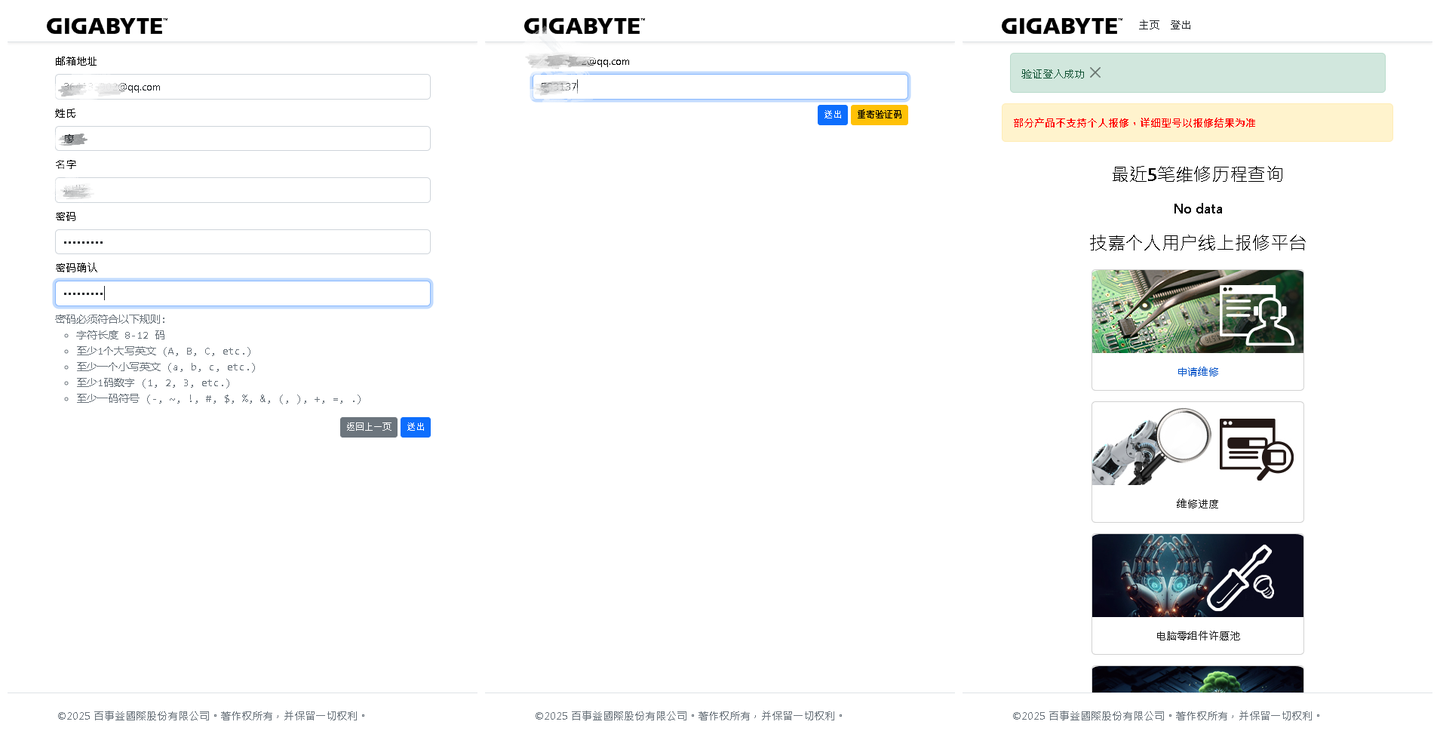This screenshot has width=1440, height=734.
Task: Click the 密码确认 field label
Action: [x=76, y=267]
